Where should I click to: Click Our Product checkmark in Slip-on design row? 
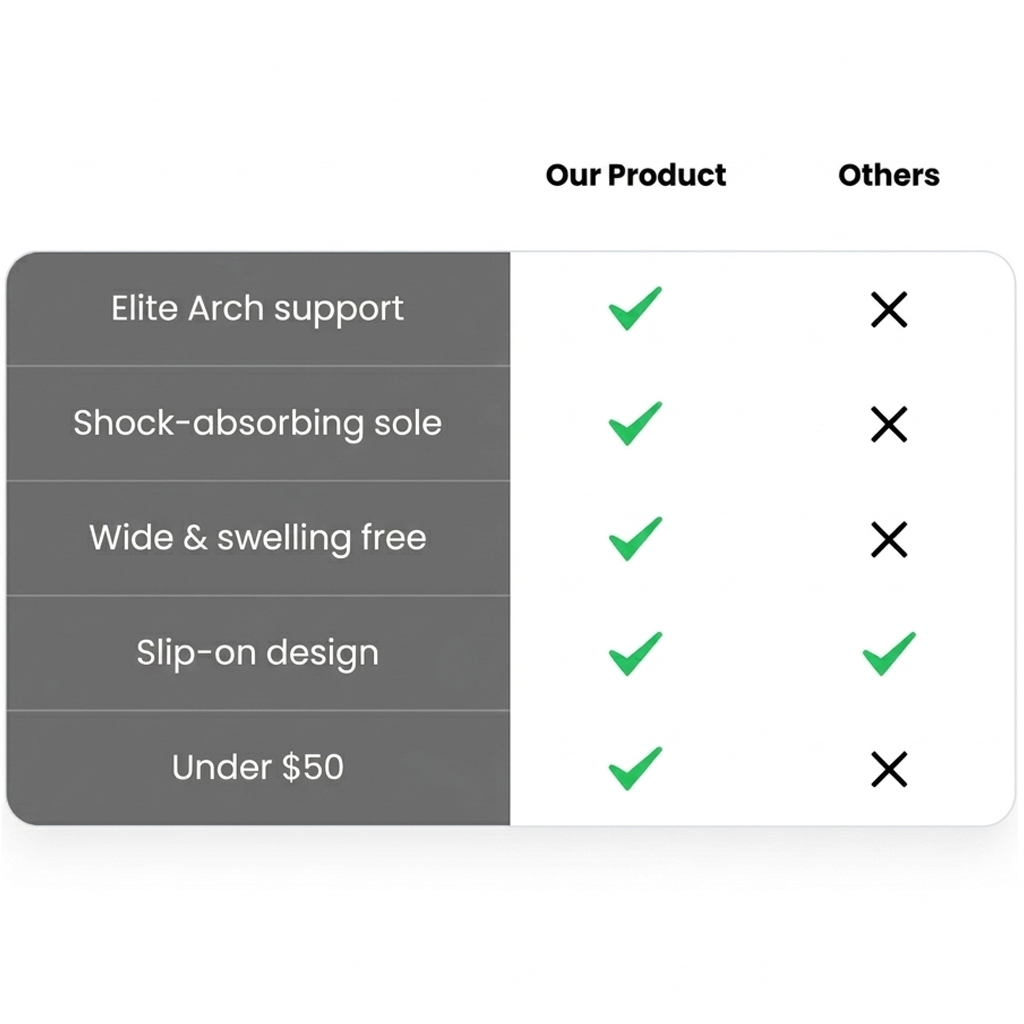coord(635,654)
